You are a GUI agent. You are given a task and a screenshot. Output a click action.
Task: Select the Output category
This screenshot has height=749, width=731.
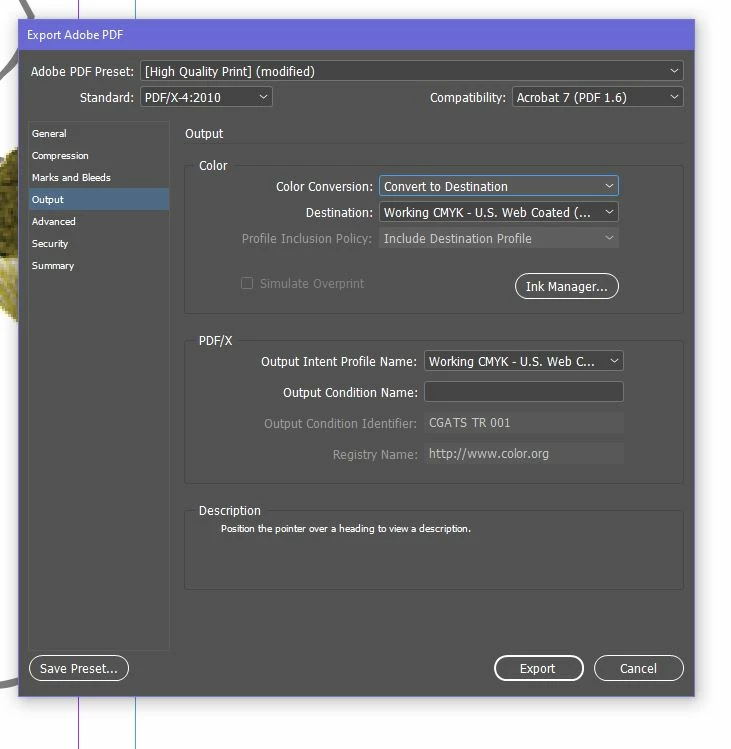[x=99, y=199]
